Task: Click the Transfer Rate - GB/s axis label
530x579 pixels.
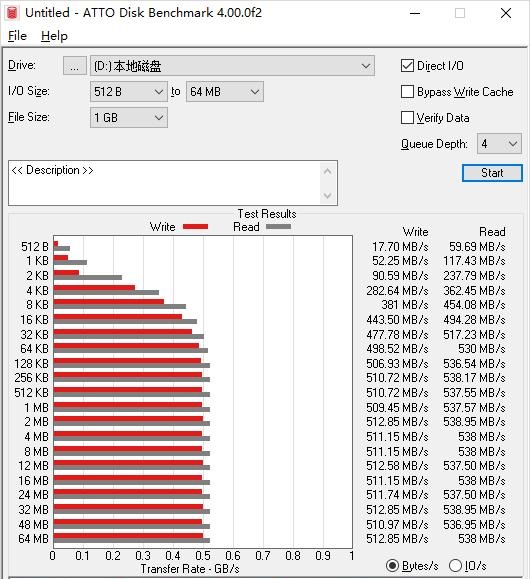Action: tap(190, 569)
